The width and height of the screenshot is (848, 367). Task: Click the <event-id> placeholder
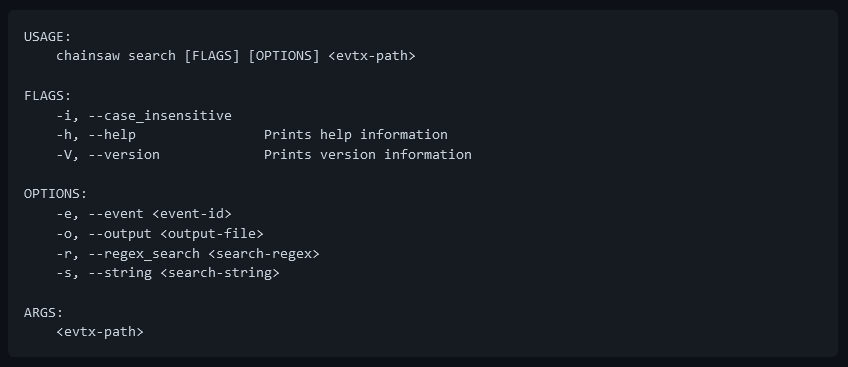[x=192, y=213]
